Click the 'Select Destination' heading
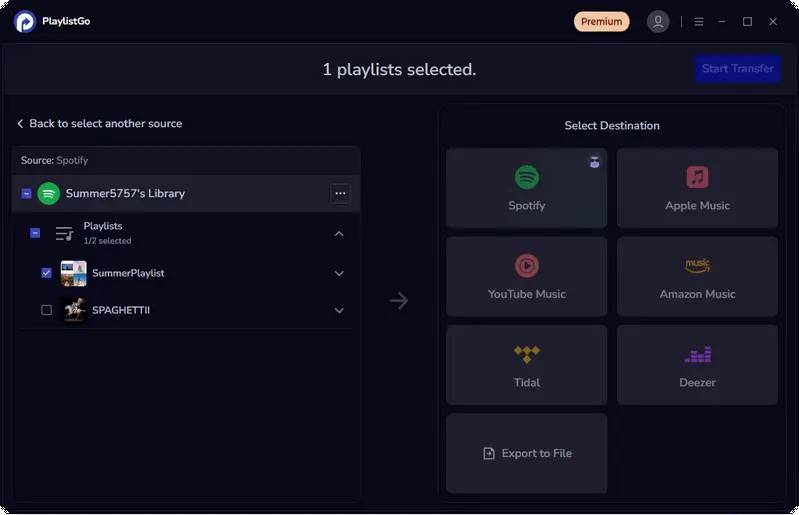Screen dimensions: 799x515 pyautogui.click(x=611, y=126)
